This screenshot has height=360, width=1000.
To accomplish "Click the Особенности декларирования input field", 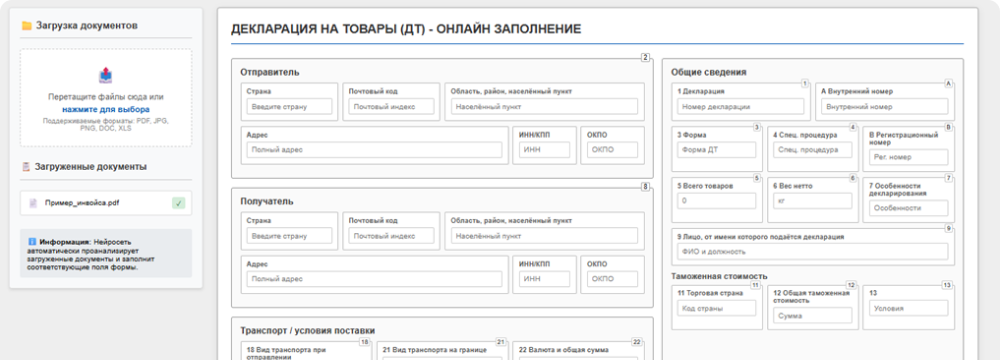I will tap(908, 208).
